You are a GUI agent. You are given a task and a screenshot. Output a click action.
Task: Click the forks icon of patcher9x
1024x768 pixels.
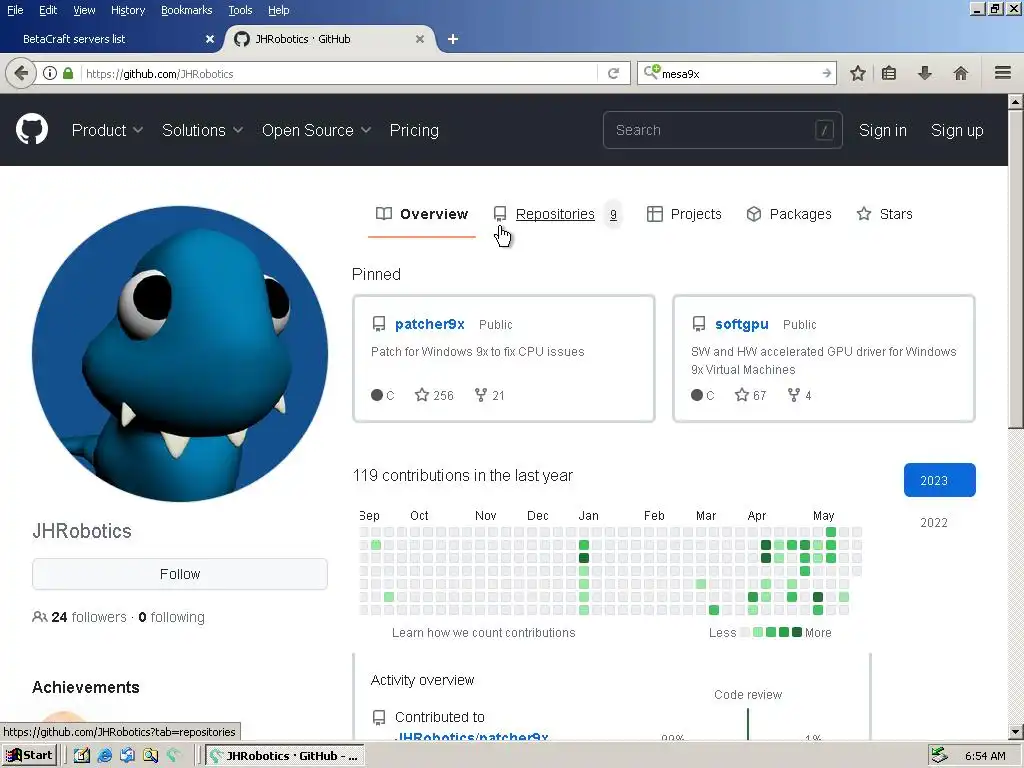(481, 395)
